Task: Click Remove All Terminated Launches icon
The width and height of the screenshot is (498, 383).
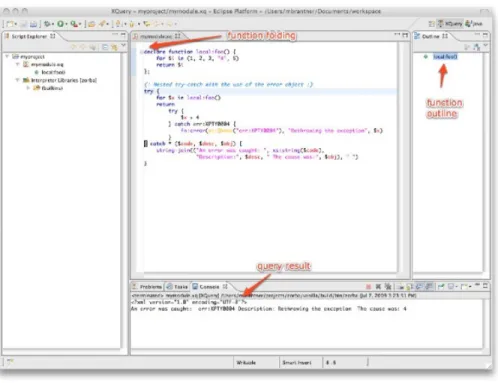Action: (x=388, y=286)
